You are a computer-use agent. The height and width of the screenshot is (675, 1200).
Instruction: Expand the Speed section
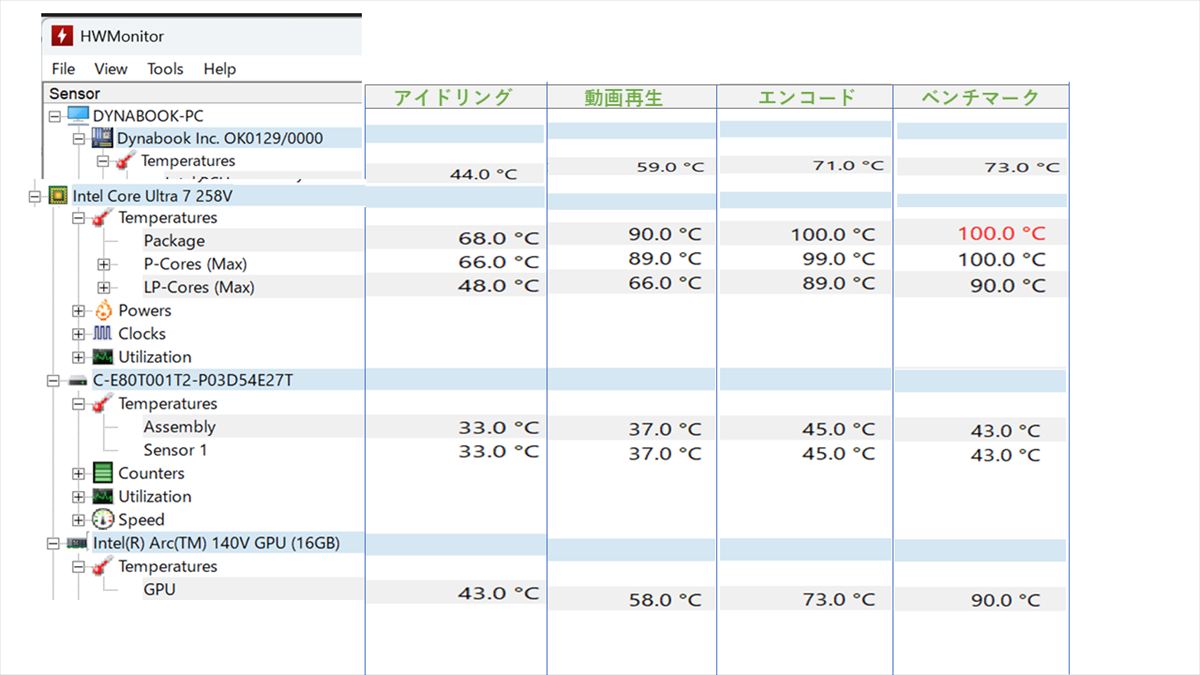pyautogui.click(x=79, y=520)
